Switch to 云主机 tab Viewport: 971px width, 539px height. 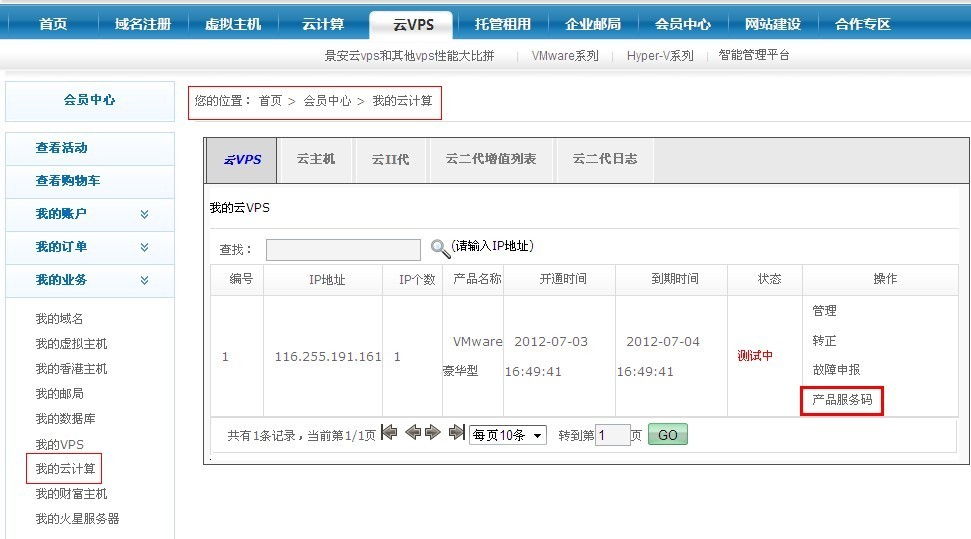[316, 159]
